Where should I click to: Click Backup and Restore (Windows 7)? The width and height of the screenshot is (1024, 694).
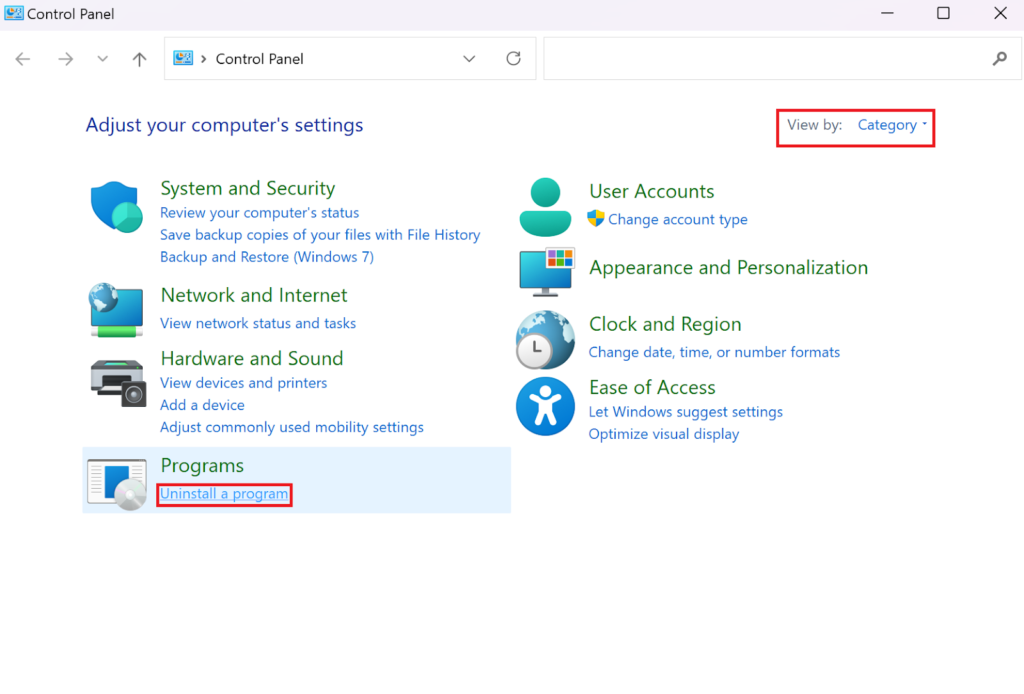(266, 256)
